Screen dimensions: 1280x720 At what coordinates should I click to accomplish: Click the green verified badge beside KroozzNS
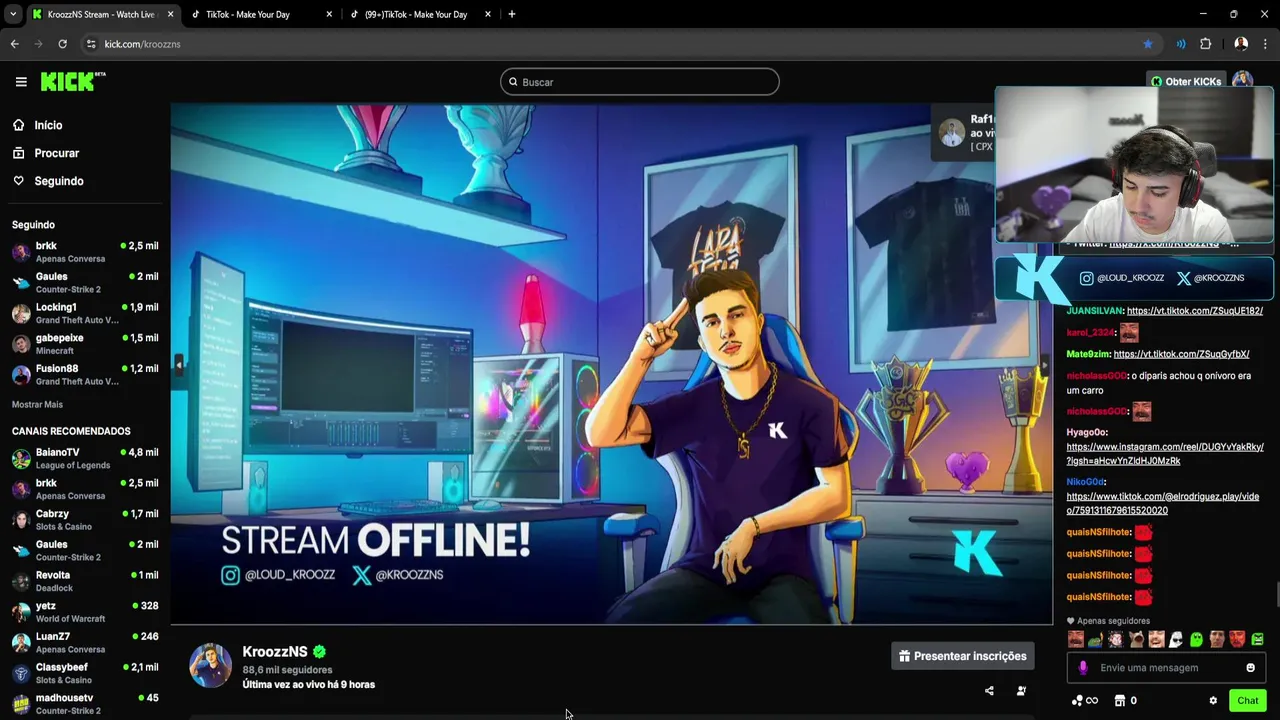point(319,652)
